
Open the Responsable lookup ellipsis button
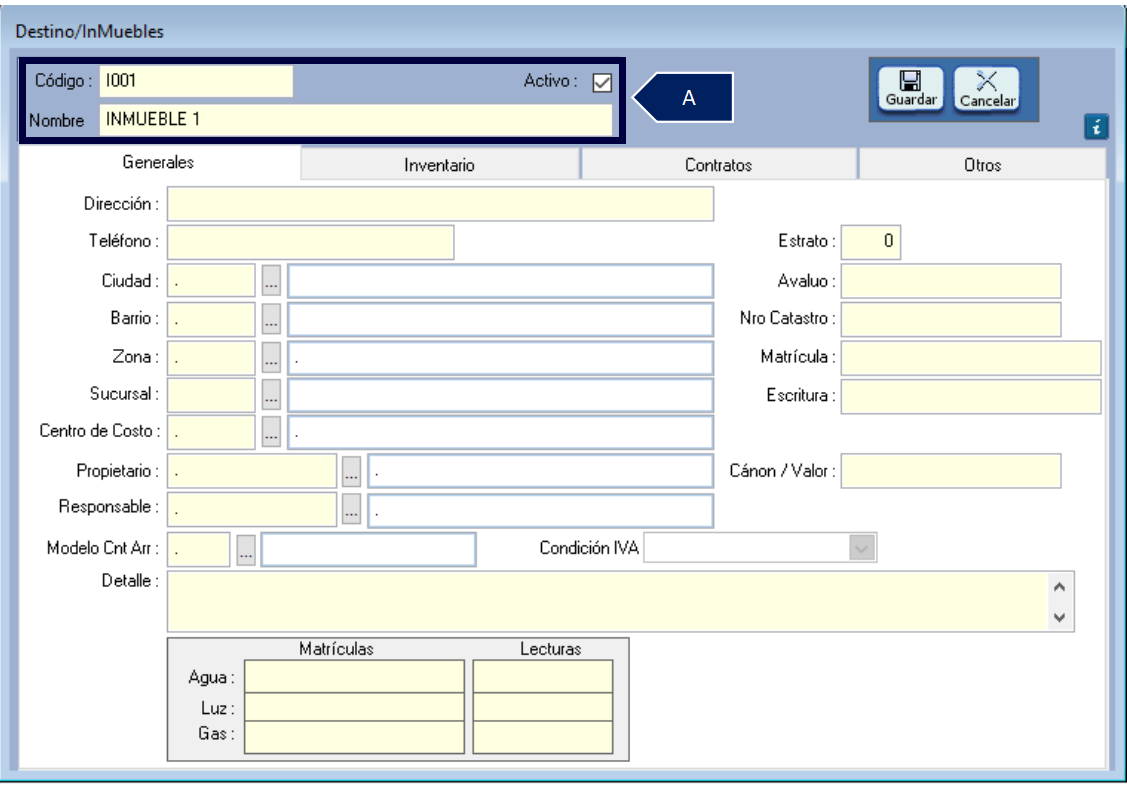pos(351,509)
